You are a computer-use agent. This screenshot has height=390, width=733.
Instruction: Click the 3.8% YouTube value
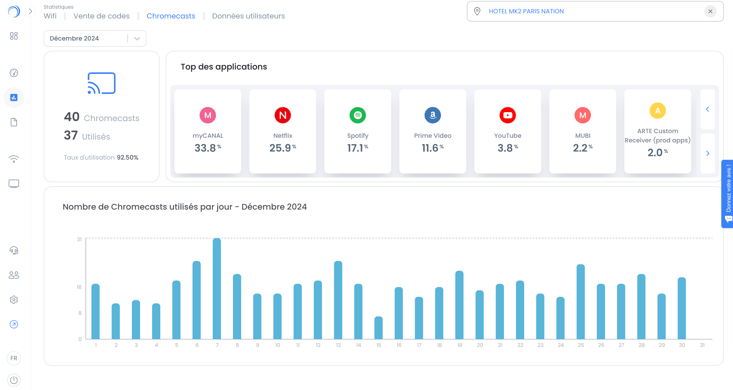pyautogui.click(x=508, y=148)
